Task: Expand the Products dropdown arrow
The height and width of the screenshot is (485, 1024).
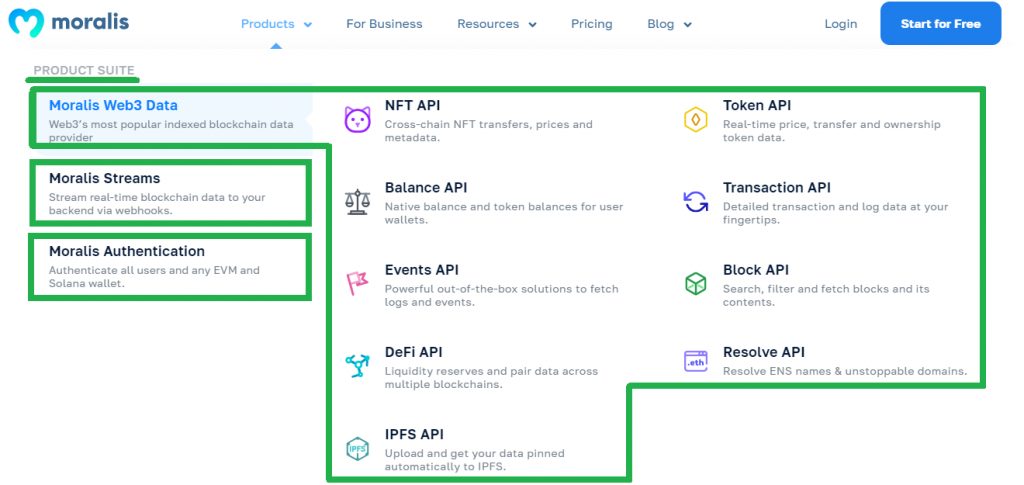Action: (x=308, y=25)
